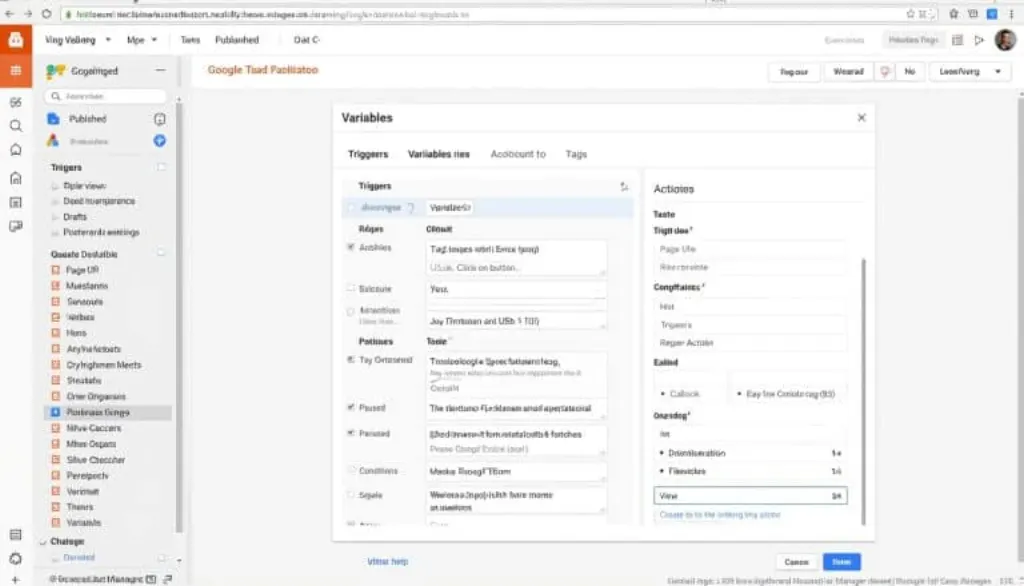Open the user profile avatar
This screenshot has height=586, width=1024.
[x=1005, y=40]
